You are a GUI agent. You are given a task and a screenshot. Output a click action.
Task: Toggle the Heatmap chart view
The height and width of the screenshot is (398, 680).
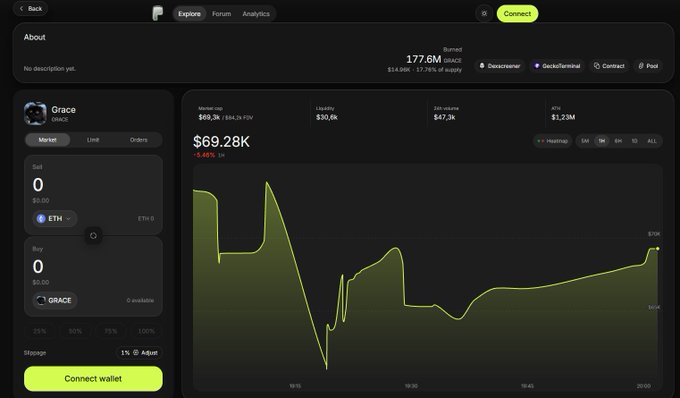[x=552, y=141]
